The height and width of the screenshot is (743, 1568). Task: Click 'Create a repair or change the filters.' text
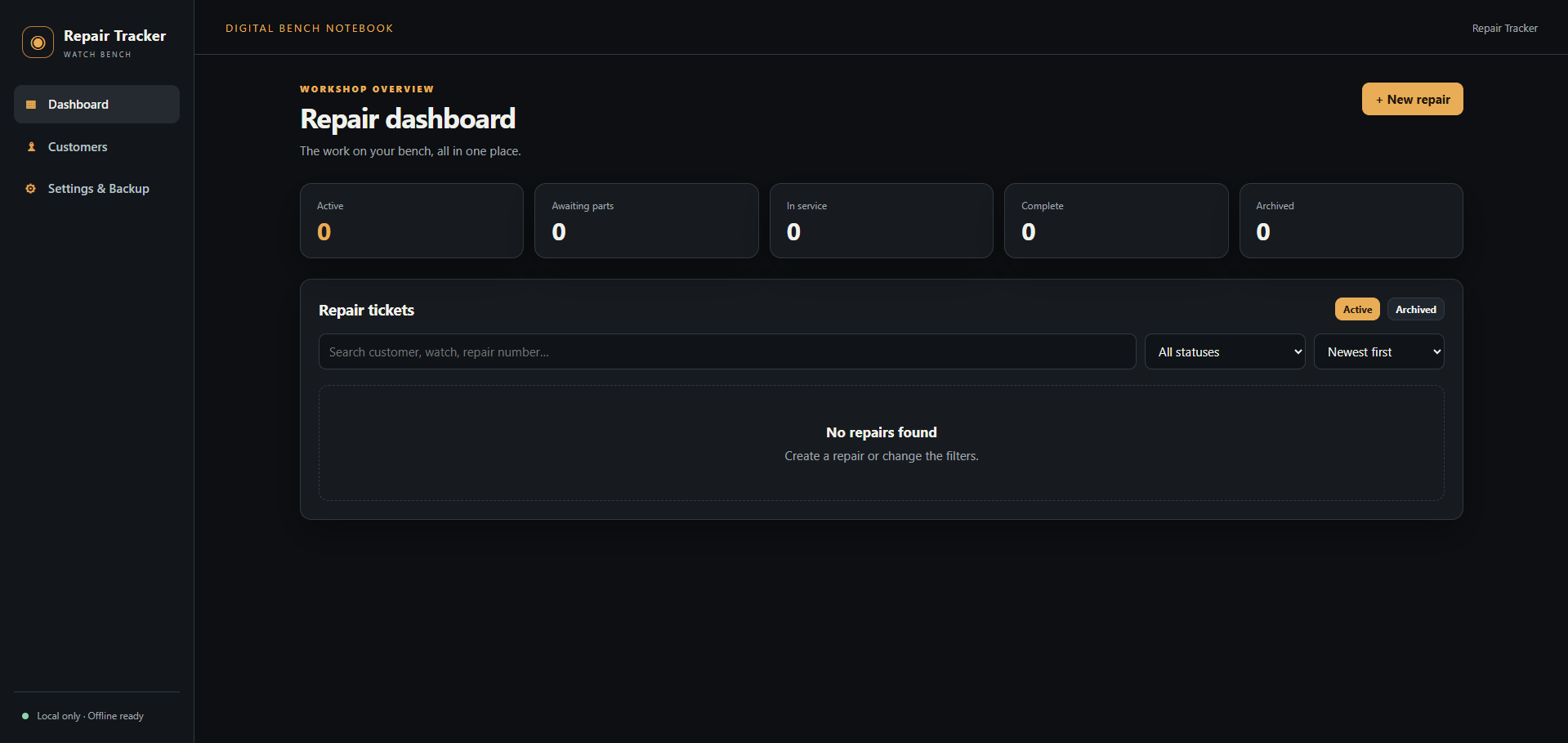(x=882, y=456)
